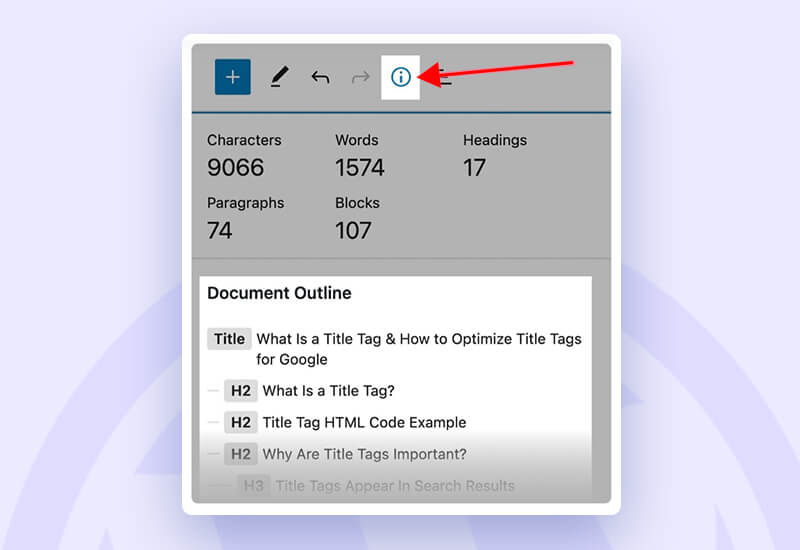Select the Words count 1574
Screen dimensions: 800x550
coord(360,168)
